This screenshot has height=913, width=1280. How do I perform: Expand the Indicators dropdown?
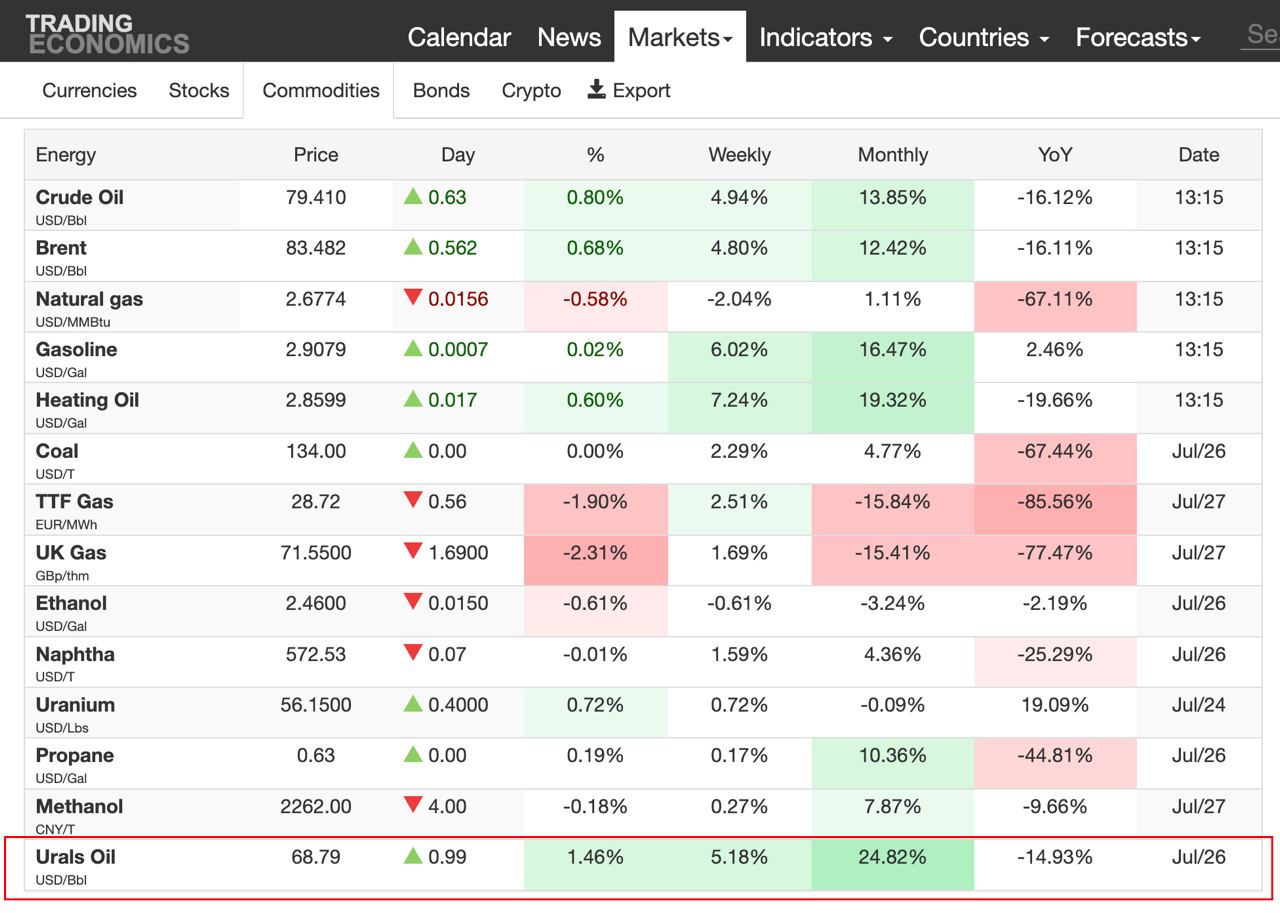click(825, 37)
